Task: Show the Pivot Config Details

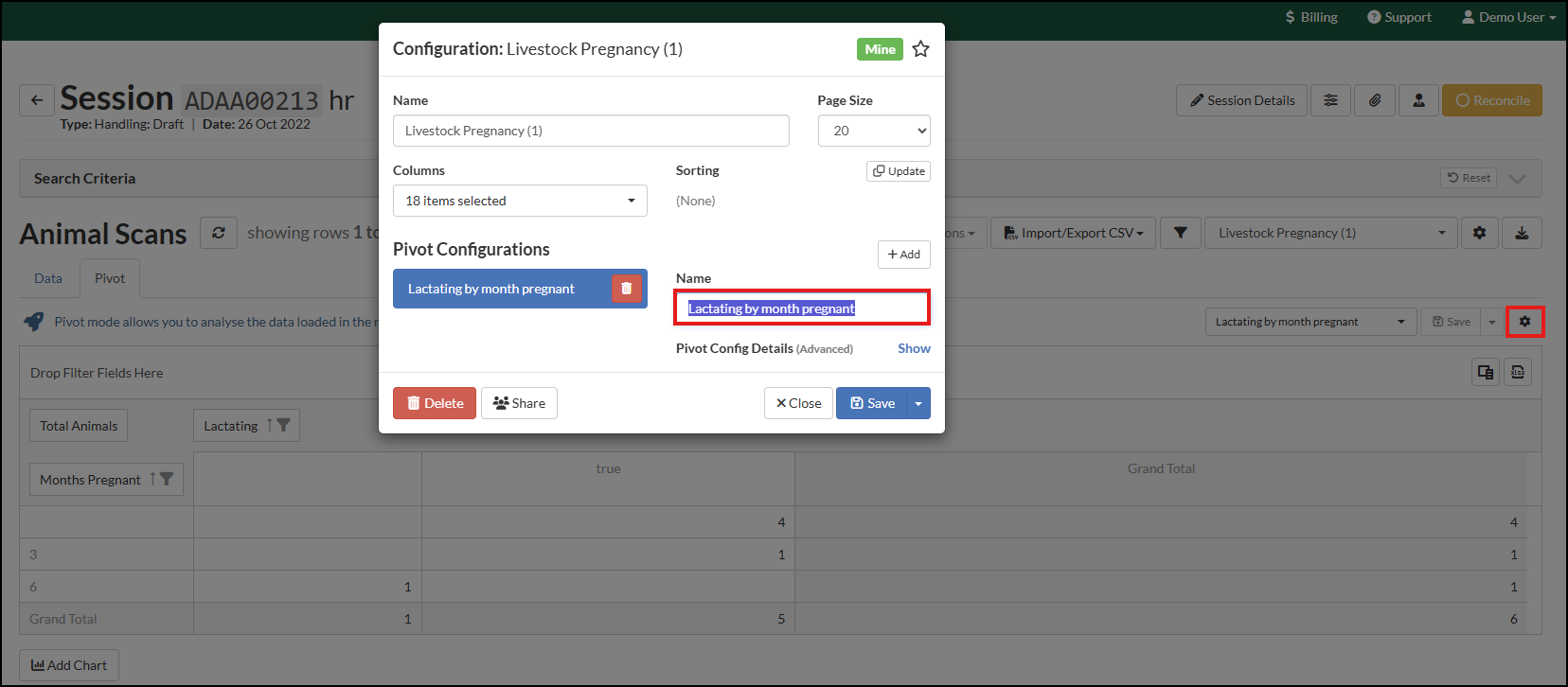Action: (x=914, y=348)
